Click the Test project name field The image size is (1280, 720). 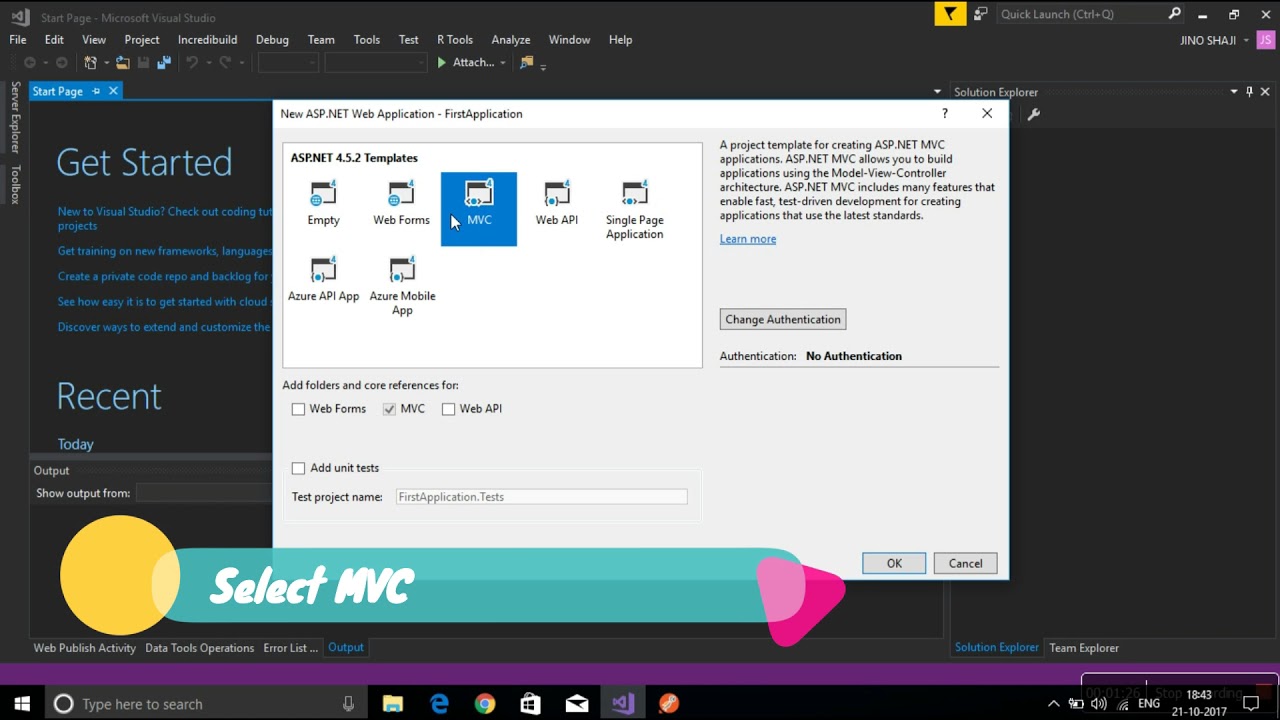(x=541, y=497)
